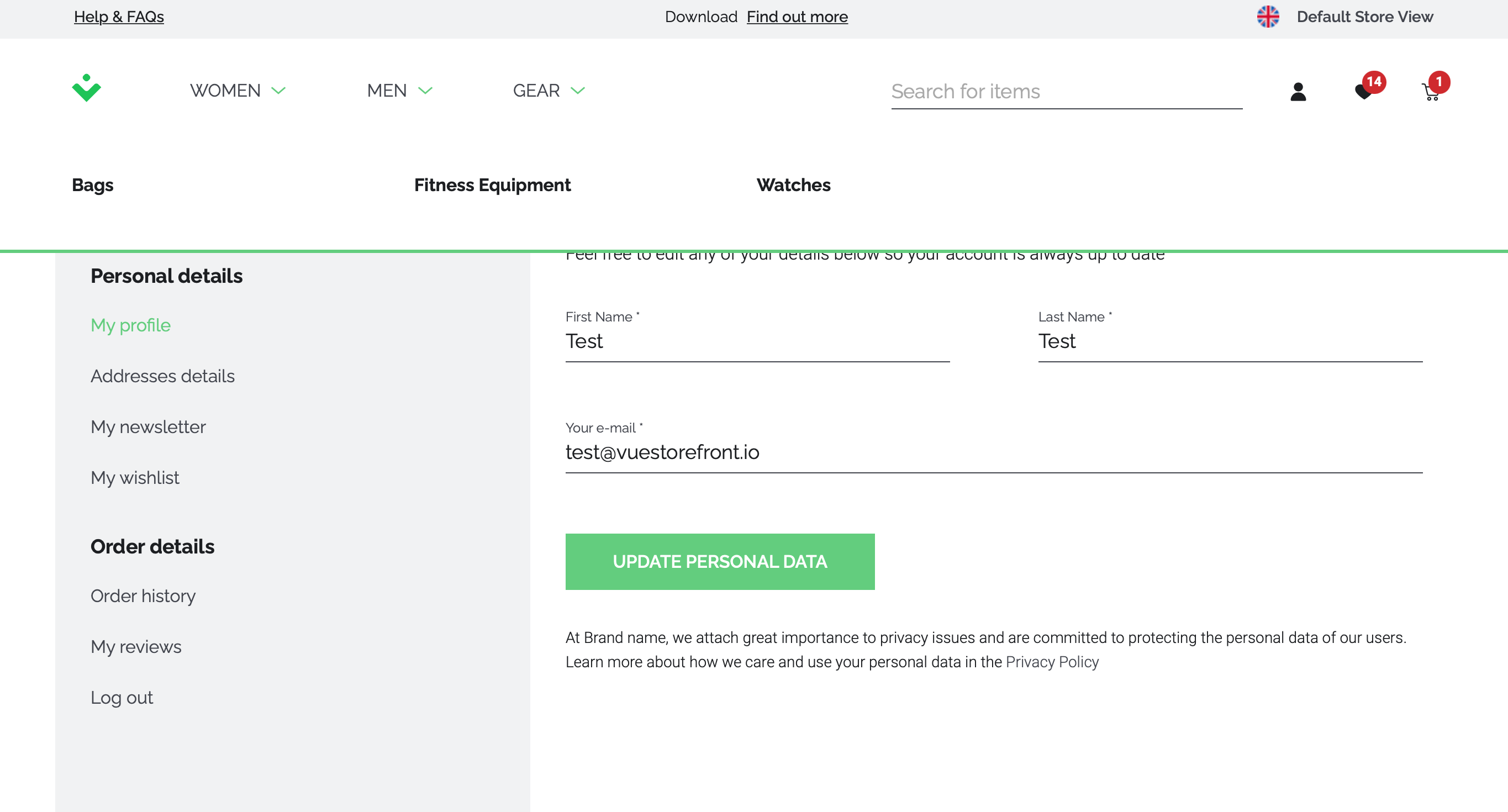Focus the Search for items field
The height and width of the screenshot is (812, 1508).
click(1066, 91)
